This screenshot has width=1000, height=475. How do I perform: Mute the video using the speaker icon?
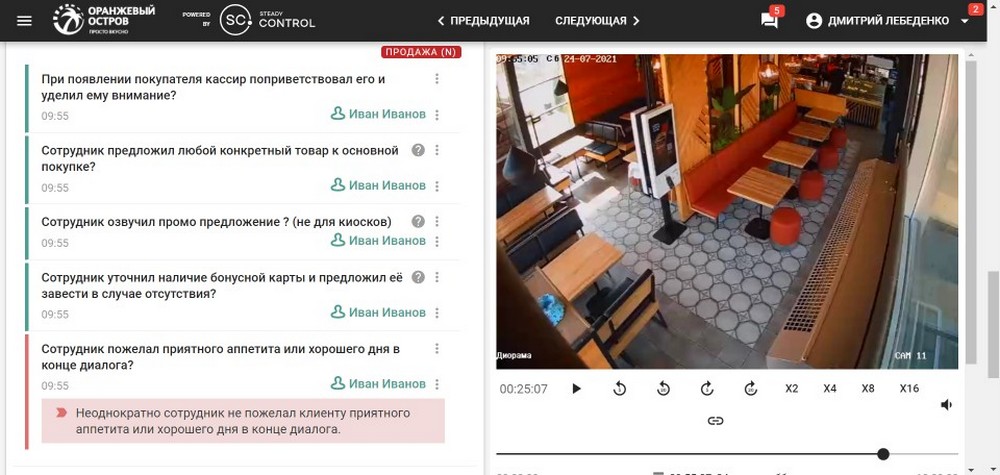click(946, 405)
